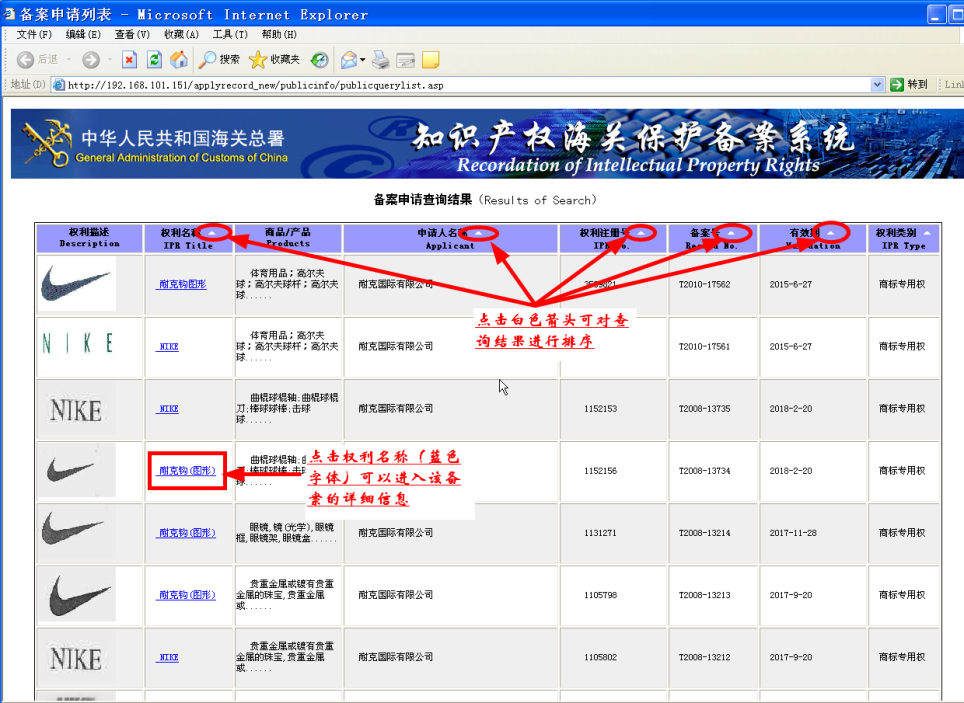Open the Search (搜索) toolbar button

point(219,60)
